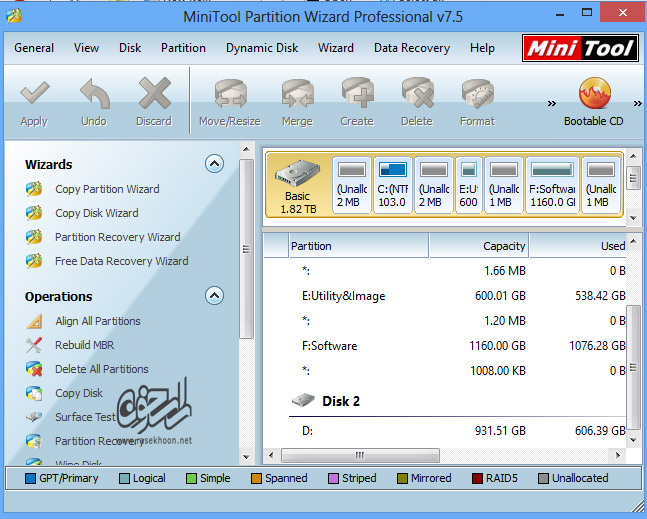
Task: Click the app icon in title bar
Action: point(14,16)
